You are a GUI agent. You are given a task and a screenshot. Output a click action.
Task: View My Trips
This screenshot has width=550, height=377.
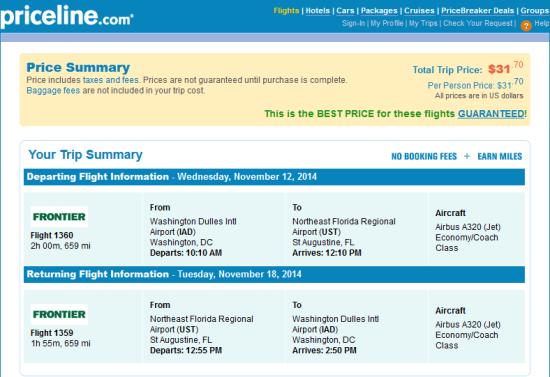pos(423,23)
